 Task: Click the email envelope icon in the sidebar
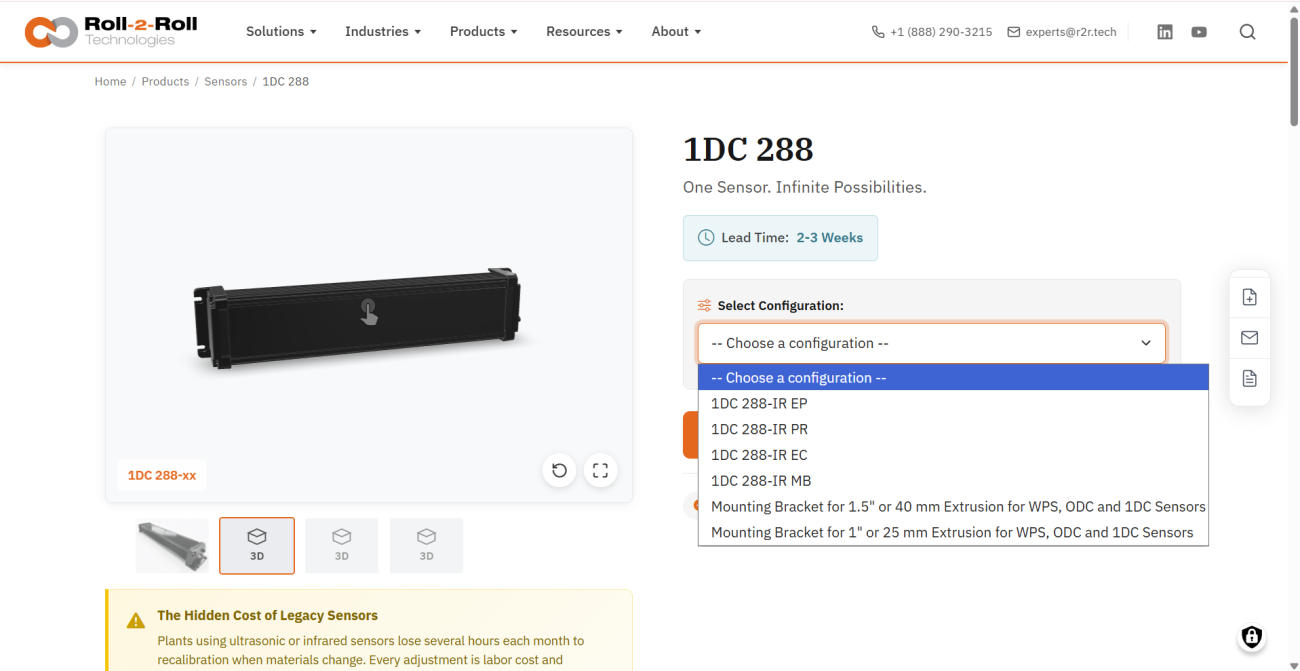(x=1249, y=337)
